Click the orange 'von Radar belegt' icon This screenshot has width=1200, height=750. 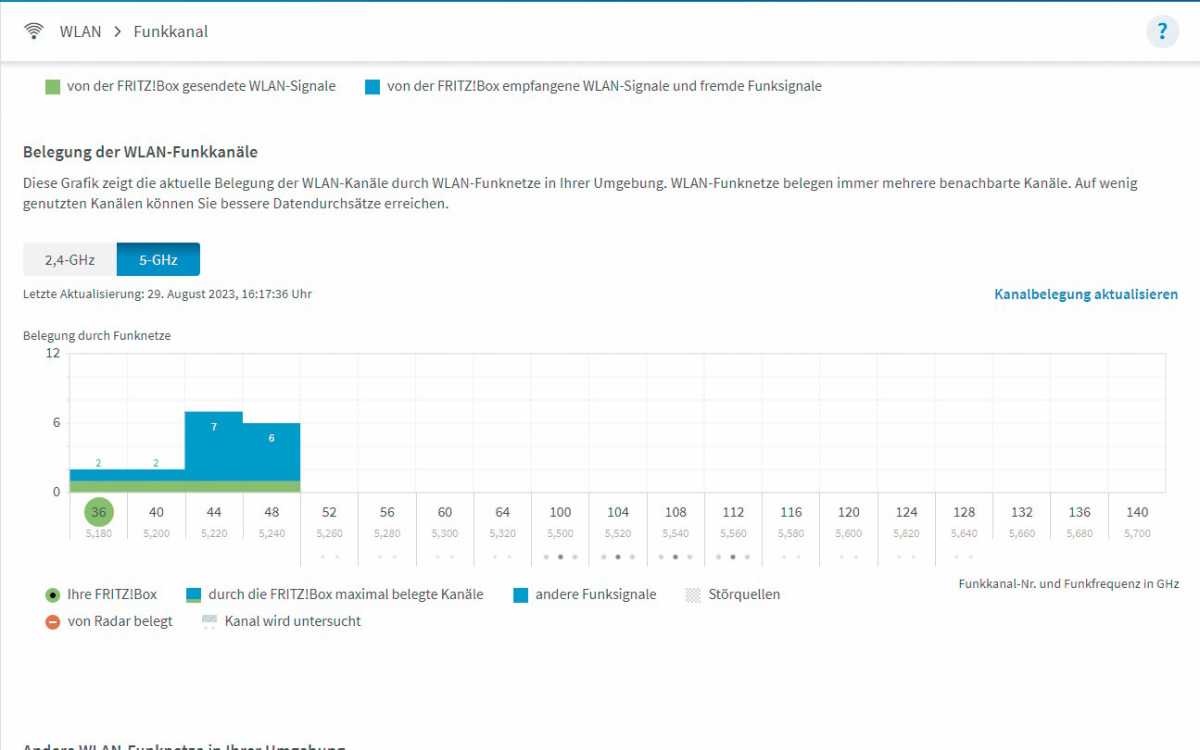click(x=53, y=622)
